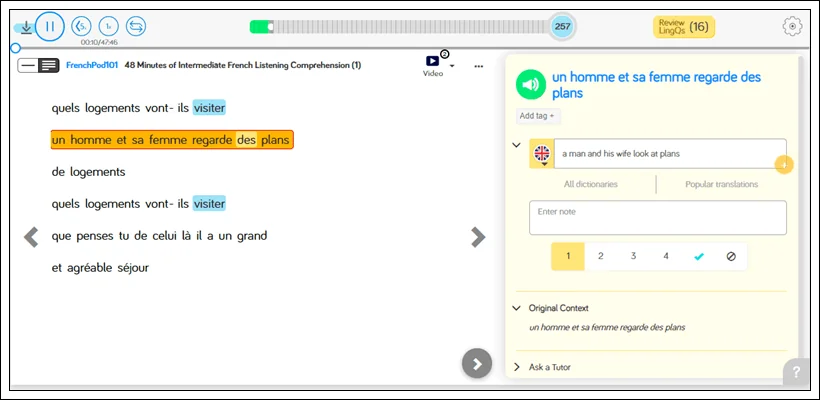This screenshot has width=820, height=400.
Task: Set LingQ status level to 3
Action: click(x=633, y=256)
